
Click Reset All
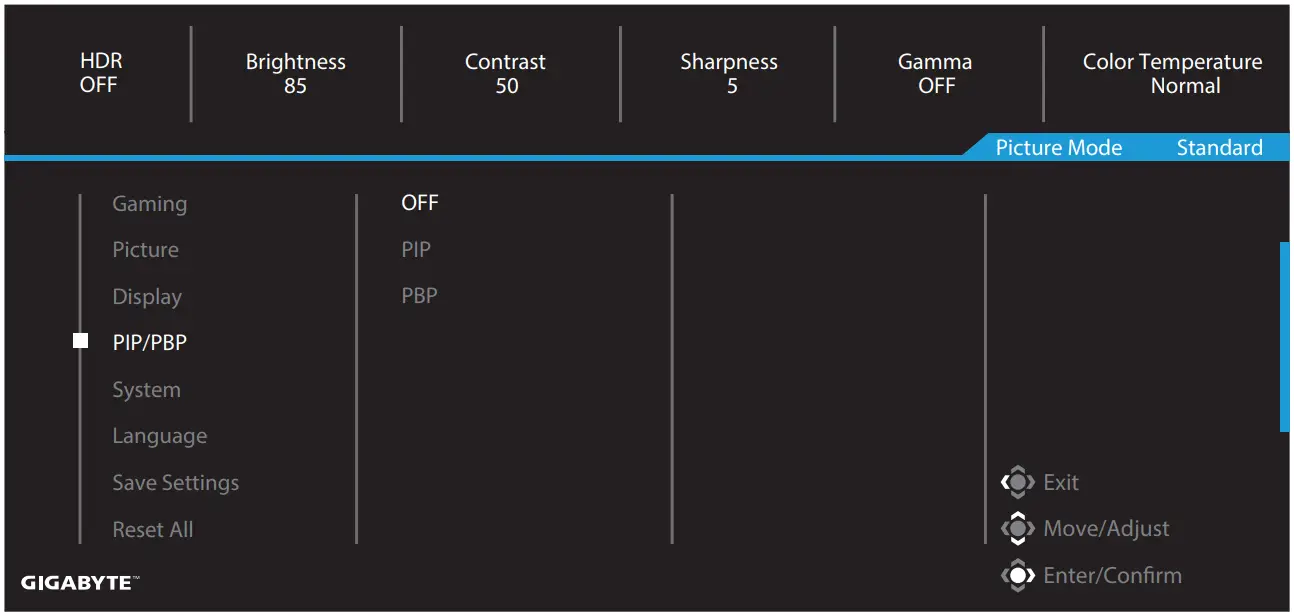click(x=152, y=529)
